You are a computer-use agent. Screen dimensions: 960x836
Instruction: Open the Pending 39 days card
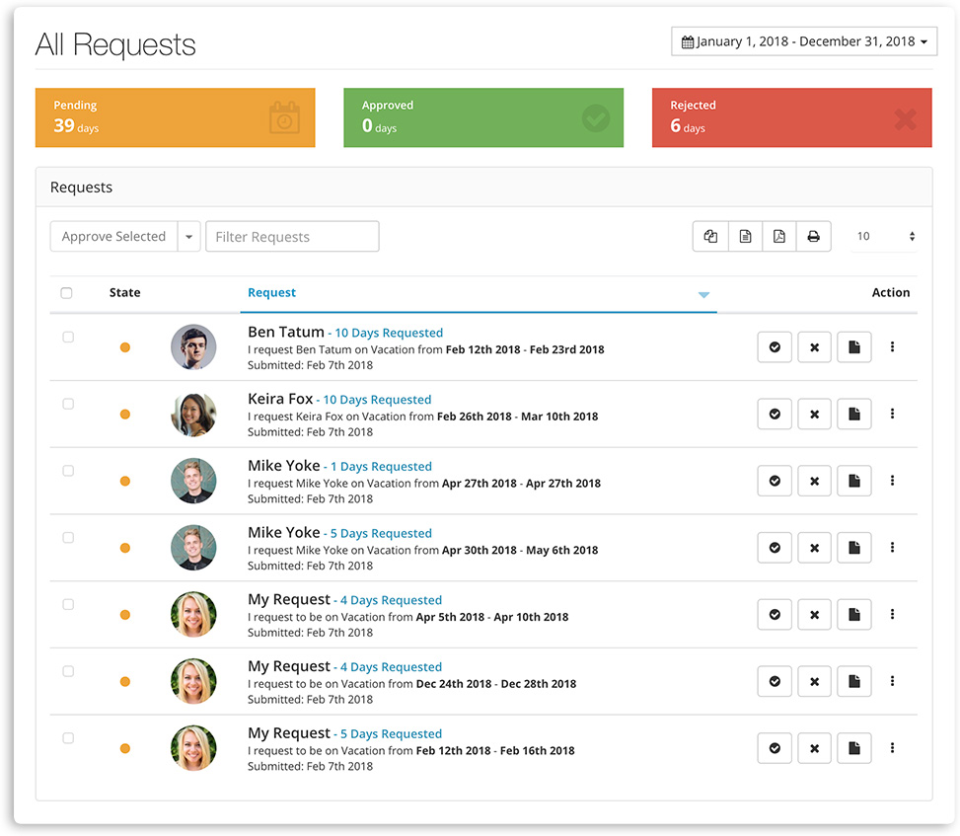tap(175, 118)
